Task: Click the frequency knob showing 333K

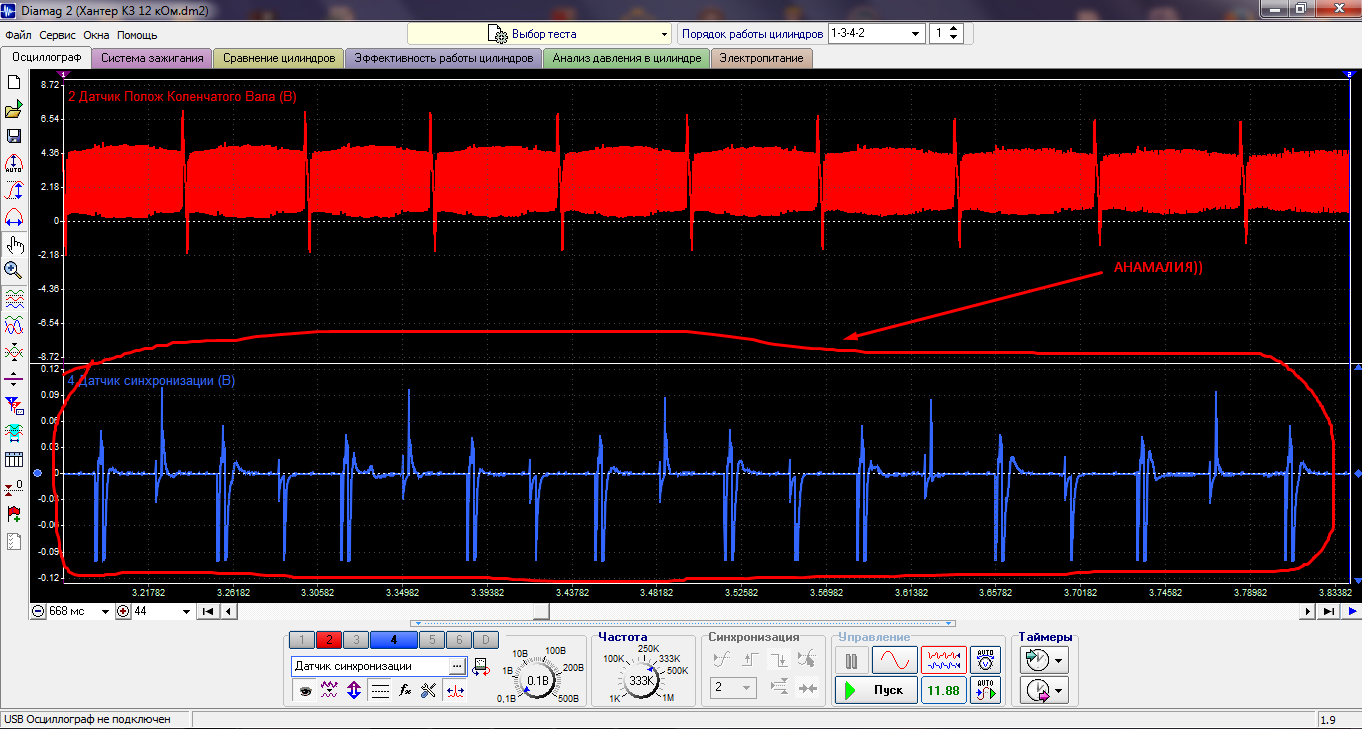Action: tap(641, 680)
